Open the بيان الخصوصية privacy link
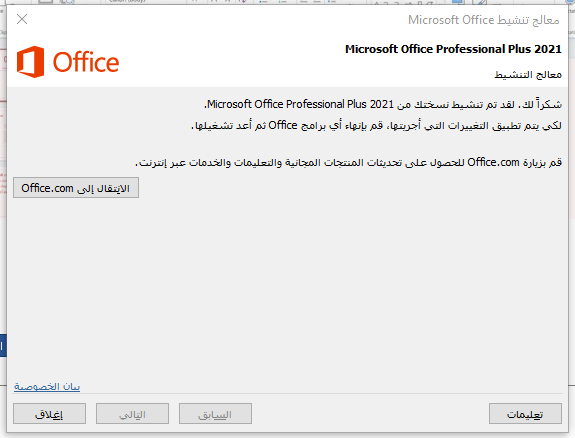This screenshot has height=438, width=575. pyautogui.click(x=47, y=386)
